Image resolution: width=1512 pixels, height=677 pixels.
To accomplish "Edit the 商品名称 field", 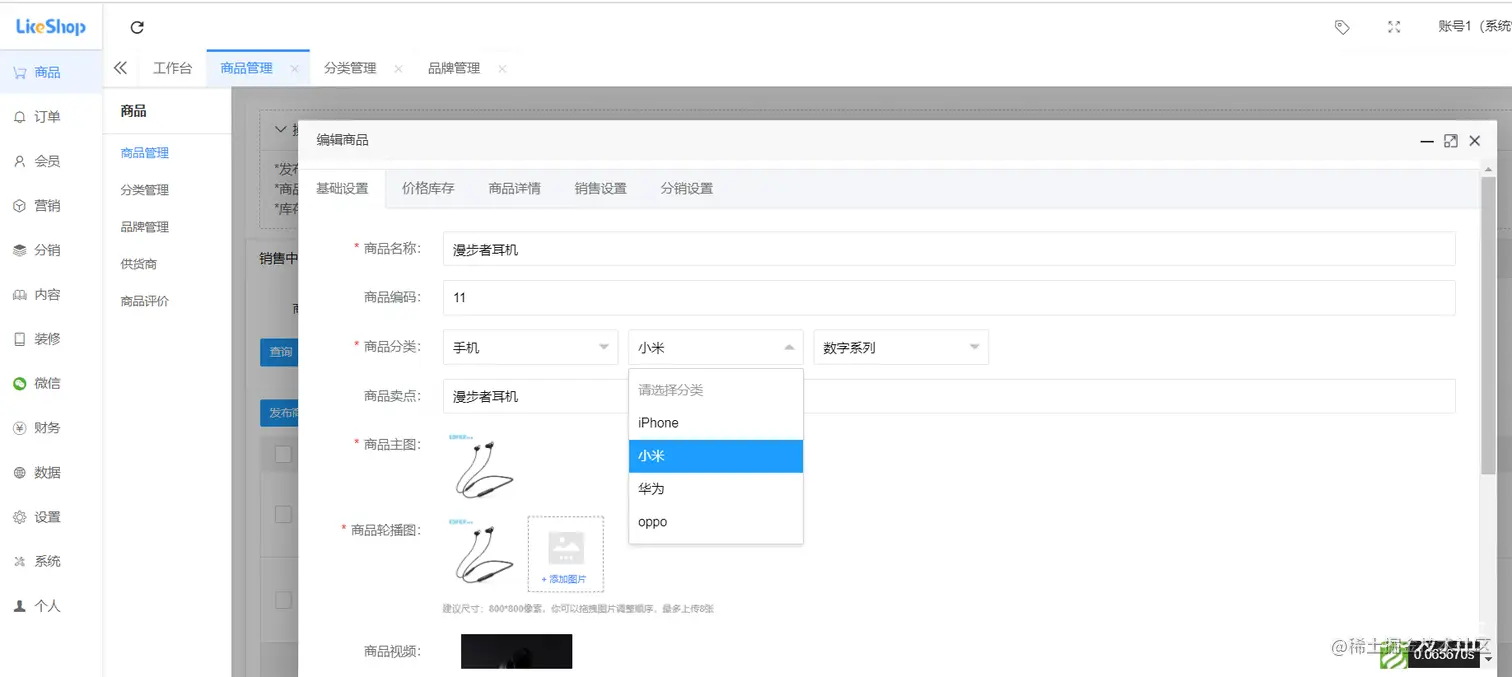I will [x=949, y=249].
